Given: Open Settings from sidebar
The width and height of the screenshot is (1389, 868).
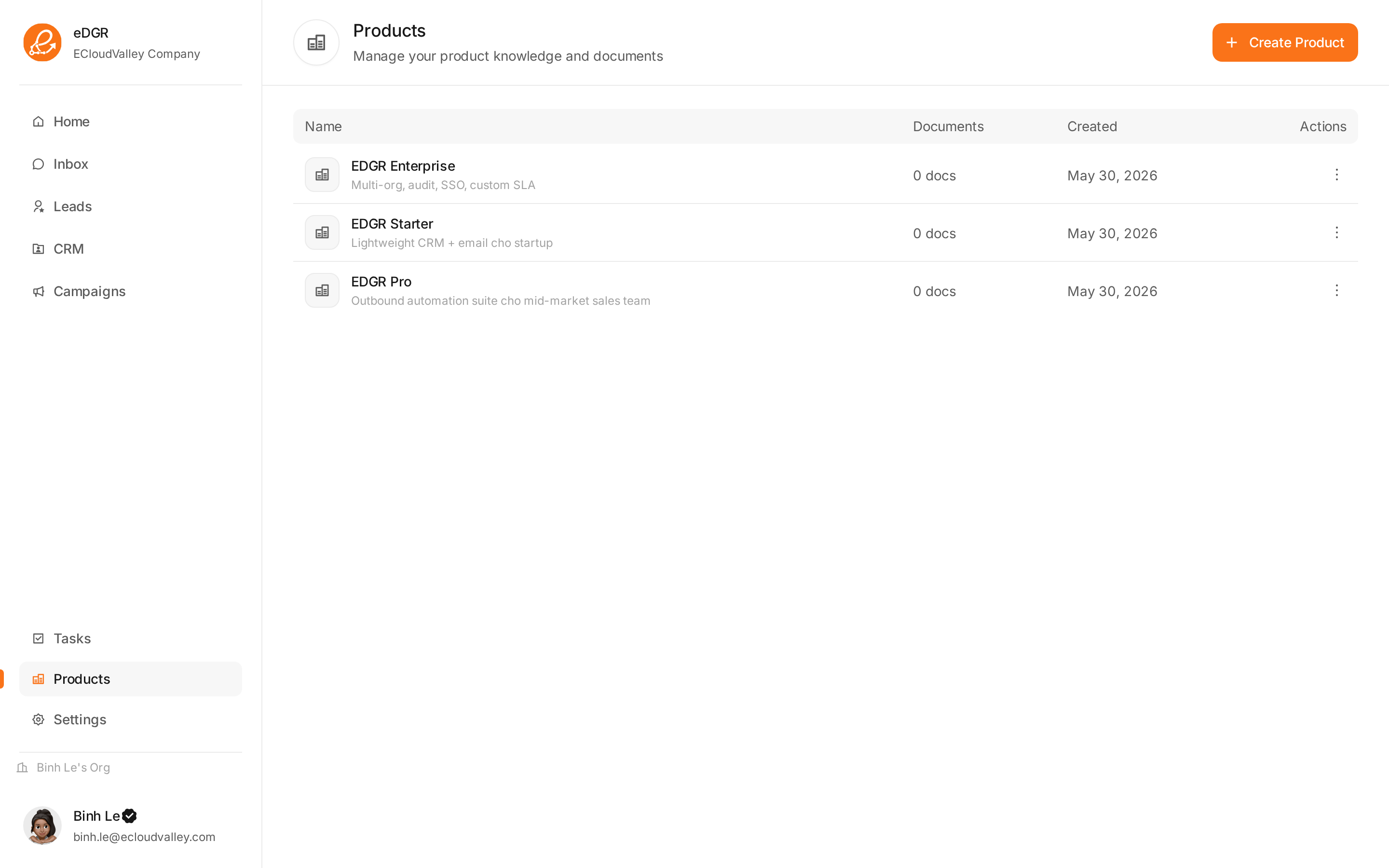Looking at the screenshot, I should 130,720.
